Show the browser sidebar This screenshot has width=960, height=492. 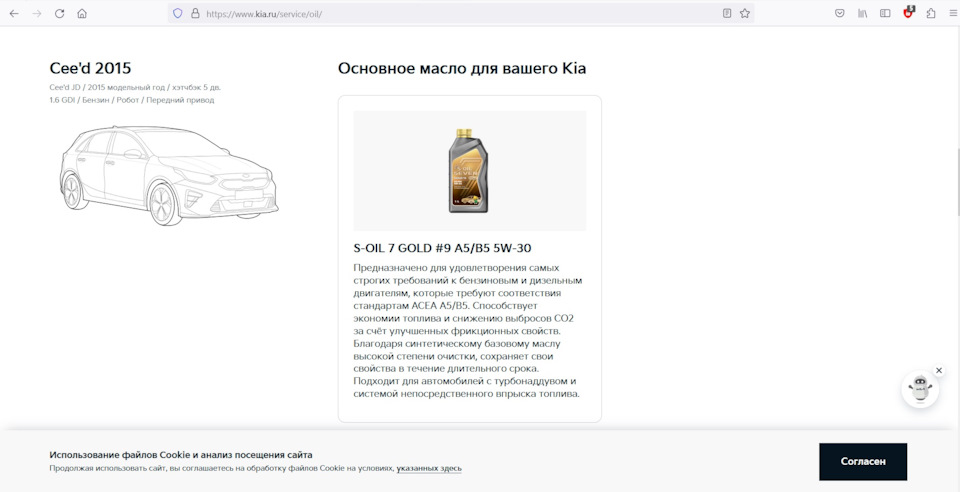[x=885, y=13]
